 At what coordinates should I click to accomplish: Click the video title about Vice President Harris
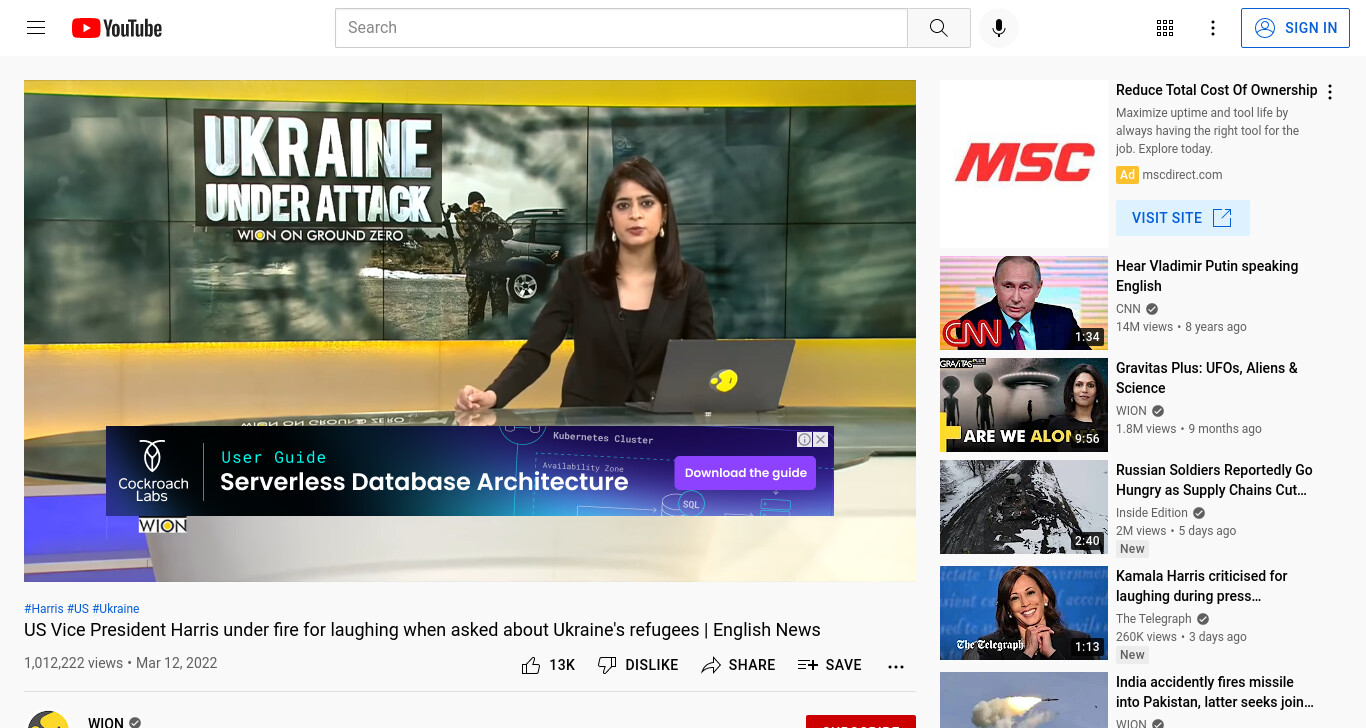click(x=422, y=630)
